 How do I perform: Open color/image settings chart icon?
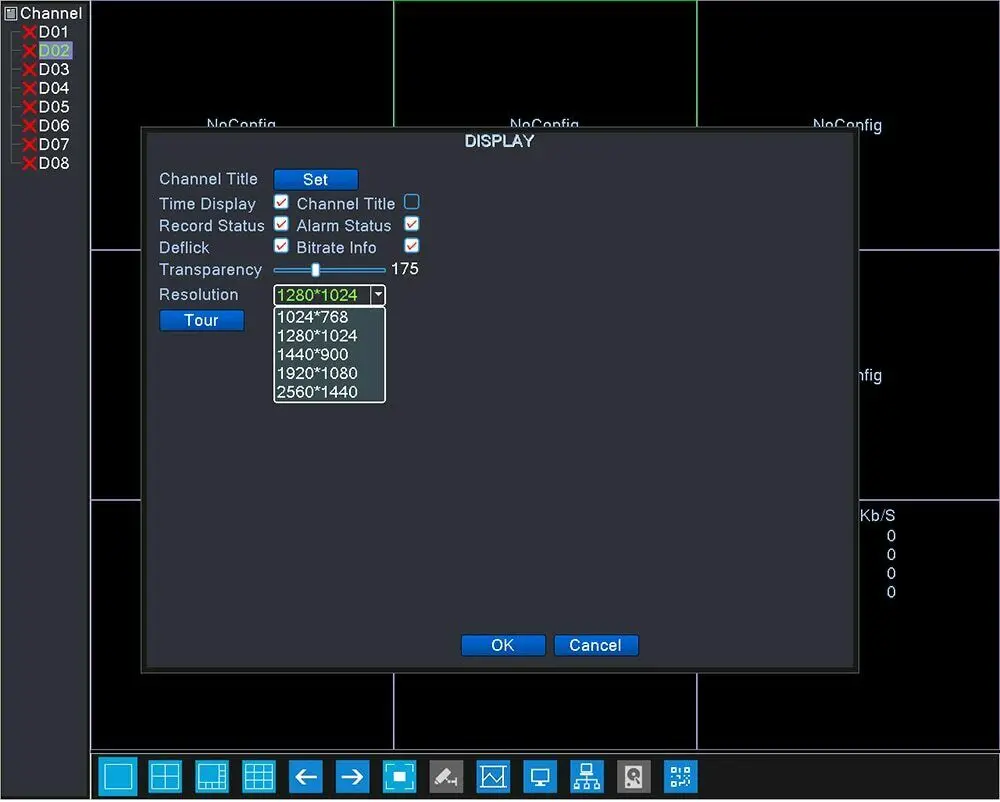coord(493,778)
